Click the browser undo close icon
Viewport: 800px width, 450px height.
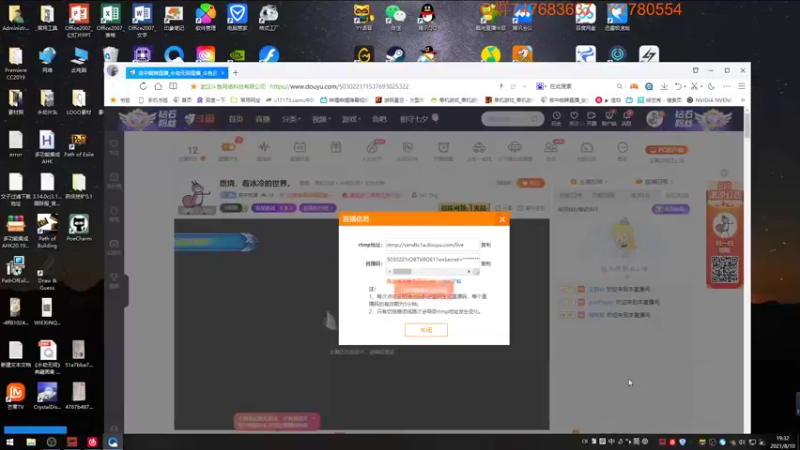678,86
